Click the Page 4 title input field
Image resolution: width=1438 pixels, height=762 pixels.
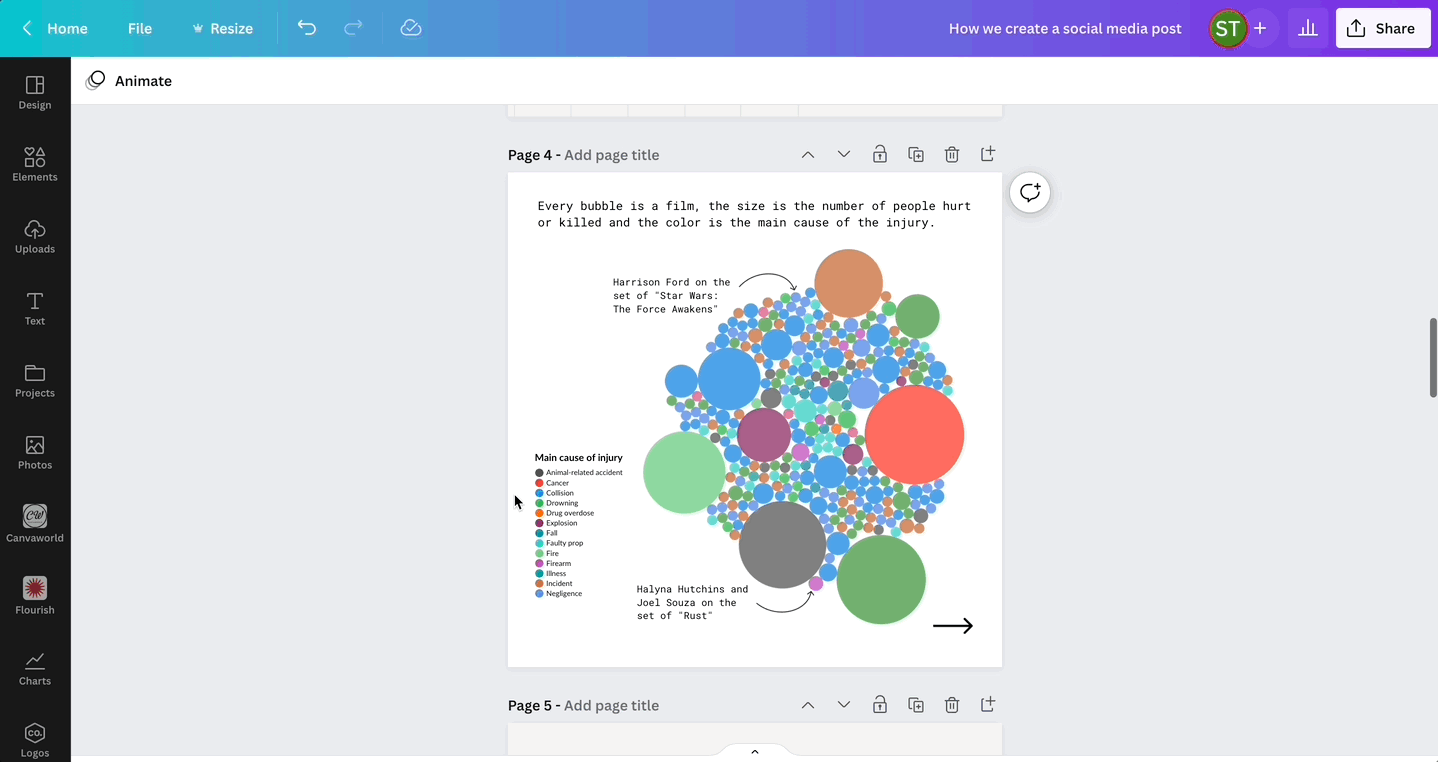pos(612,155)
